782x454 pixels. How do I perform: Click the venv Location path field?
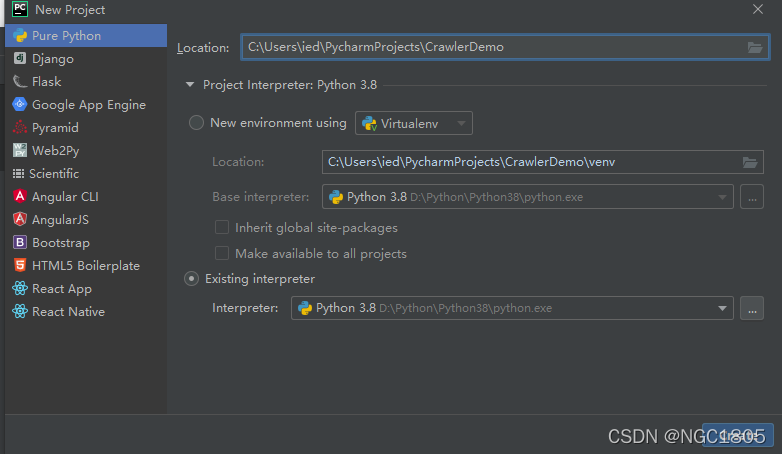coord(543,162)
